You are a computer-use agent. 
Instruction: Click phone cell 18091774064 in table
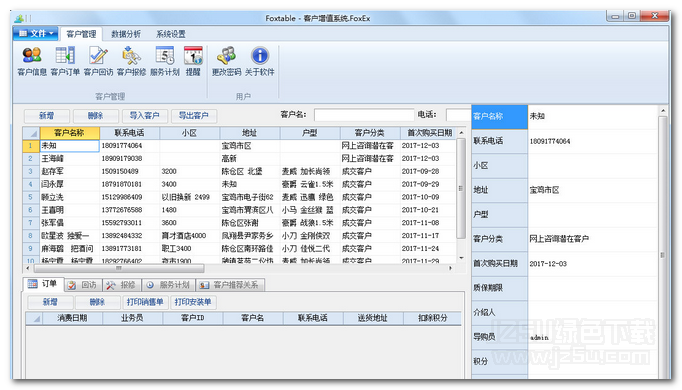tap(130, 146)
